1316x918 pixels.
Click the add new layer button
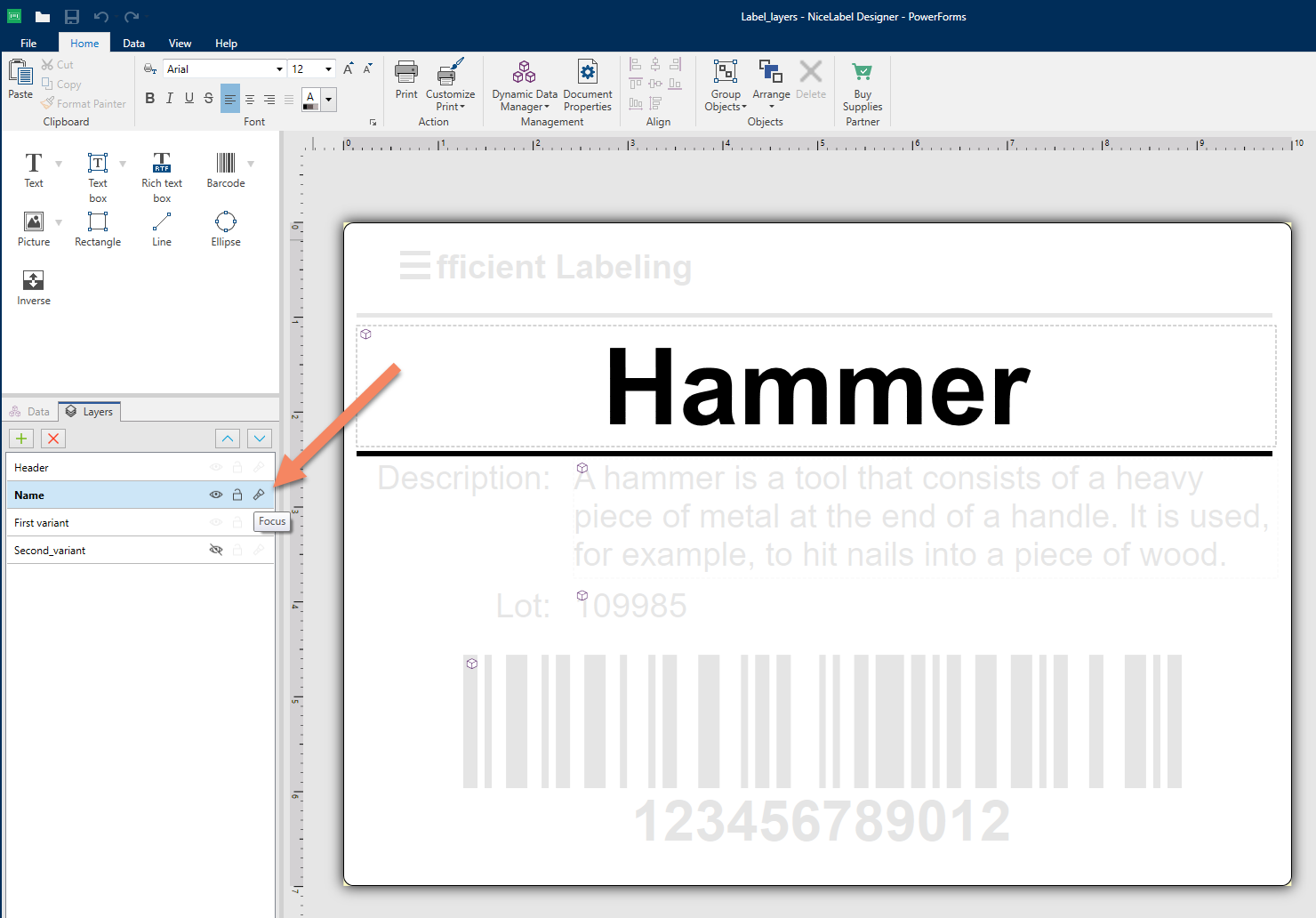pyautogui.click(x=21, y=439)
